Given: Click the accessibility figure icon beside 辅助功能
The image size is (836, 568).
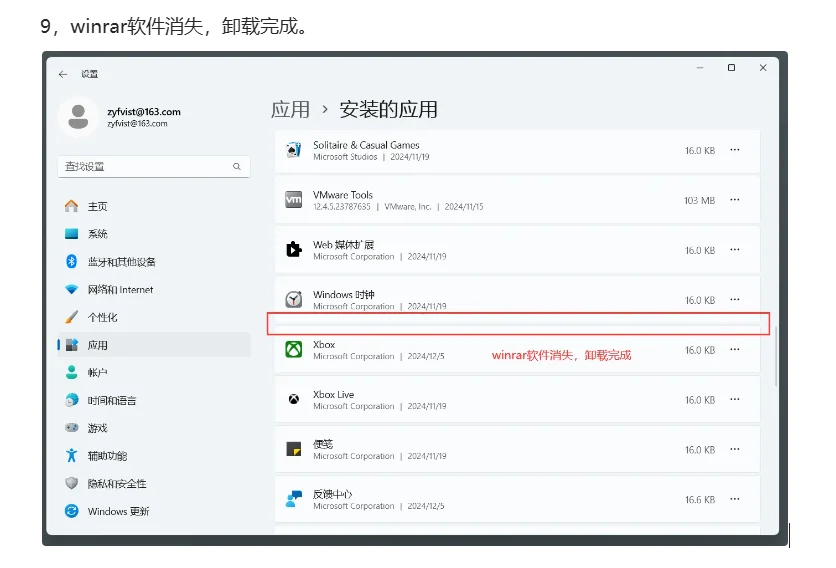Looking at the screenshot, I should click(71, 455).
